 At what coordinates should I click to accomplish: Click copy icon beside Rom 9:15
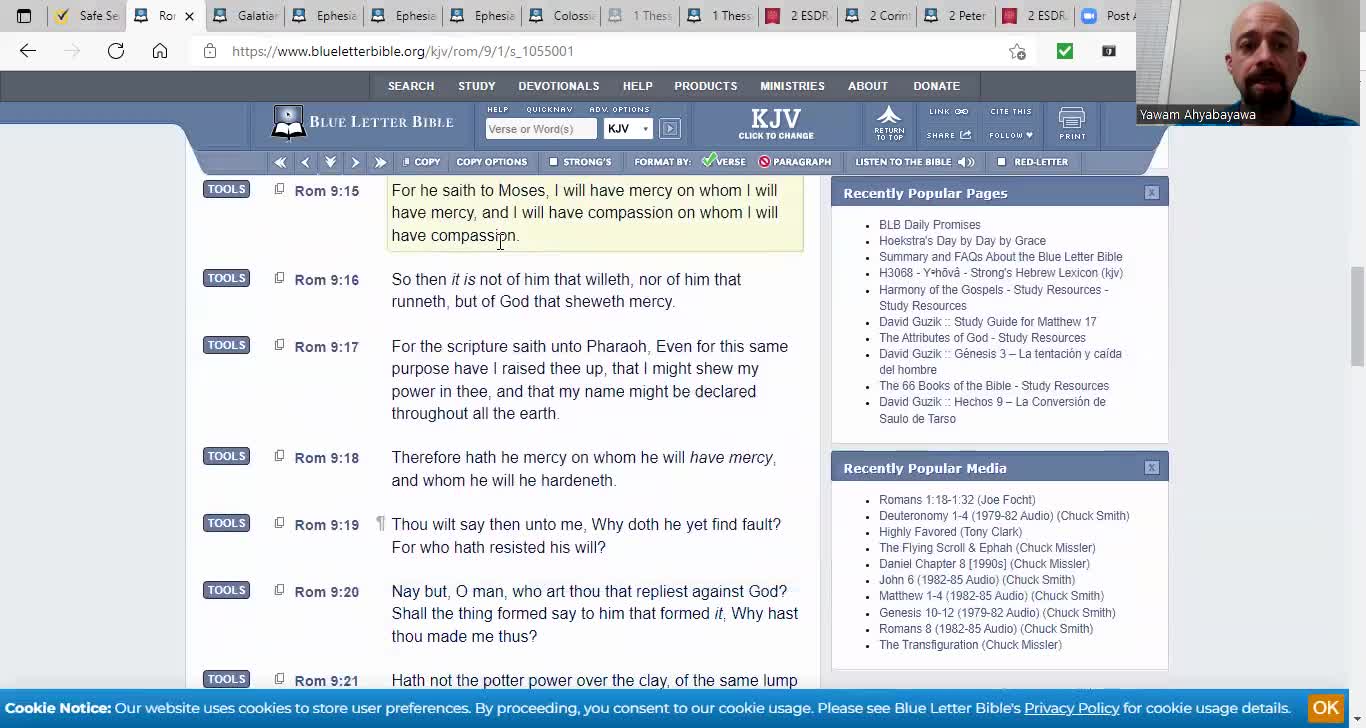tap(279, 189)
